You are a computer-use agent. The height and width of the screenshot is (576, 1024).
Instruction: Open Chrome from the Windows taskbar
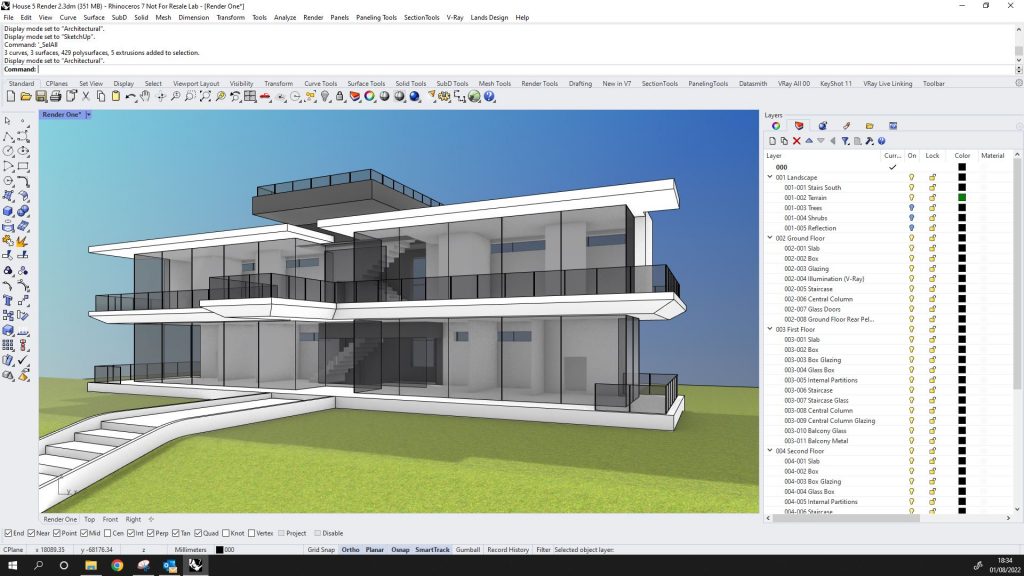[117, 566]
